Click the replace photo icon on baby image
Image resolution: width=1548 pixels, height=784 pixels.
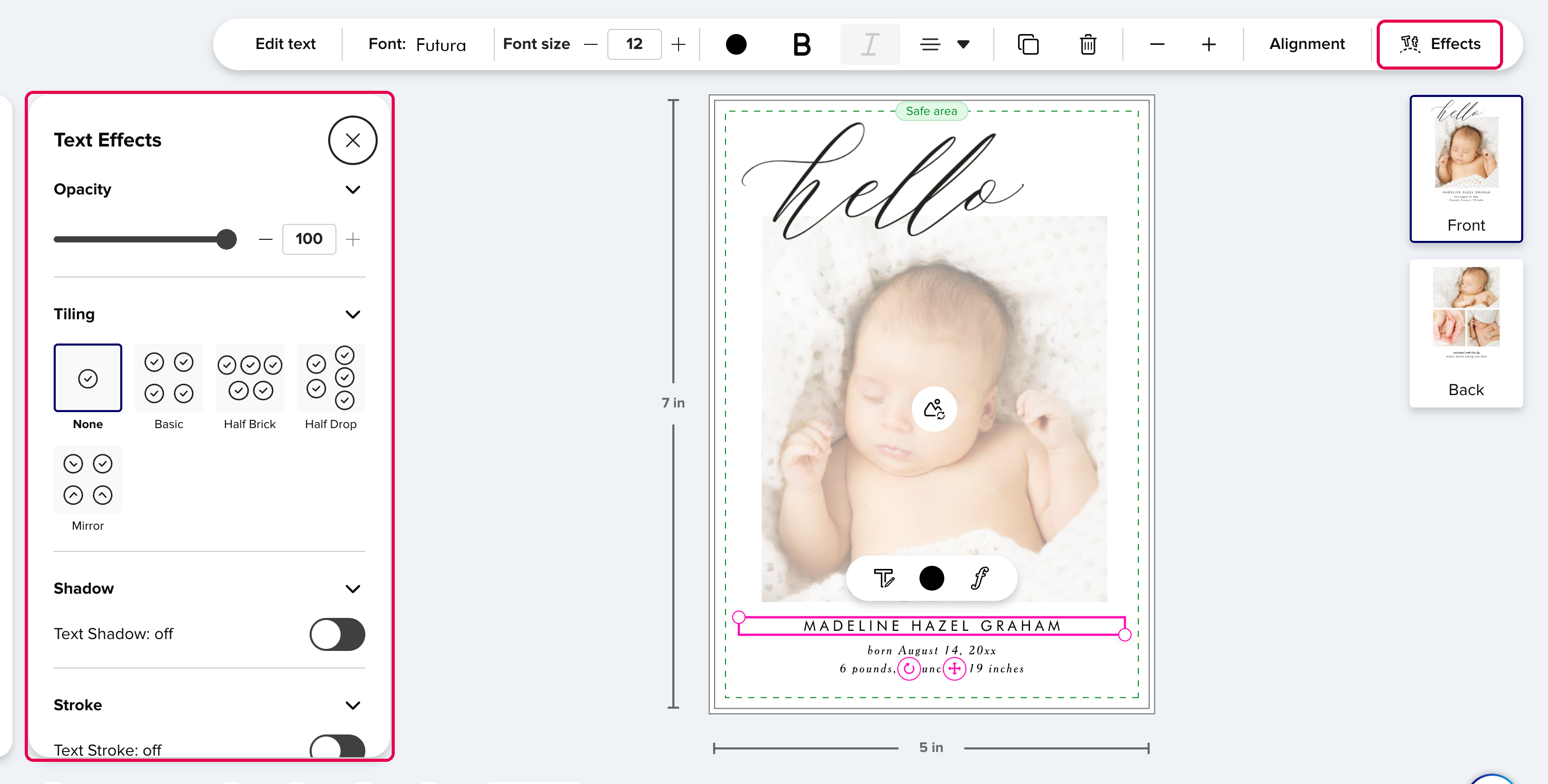pyautogui.click(x=934, y=409)
